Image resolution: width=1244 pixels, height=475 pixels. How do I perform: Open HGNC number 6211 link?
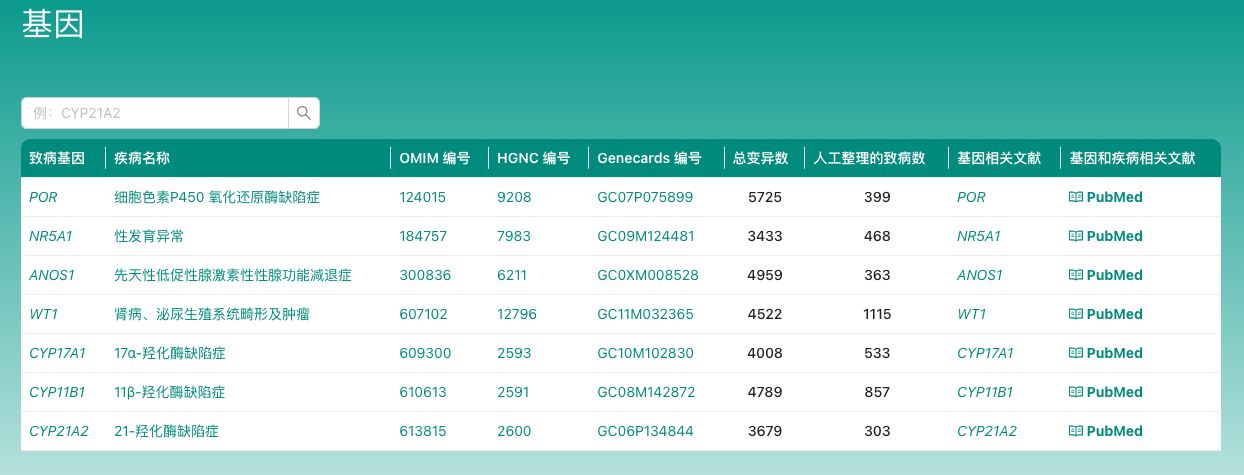[x=512, y=275]
